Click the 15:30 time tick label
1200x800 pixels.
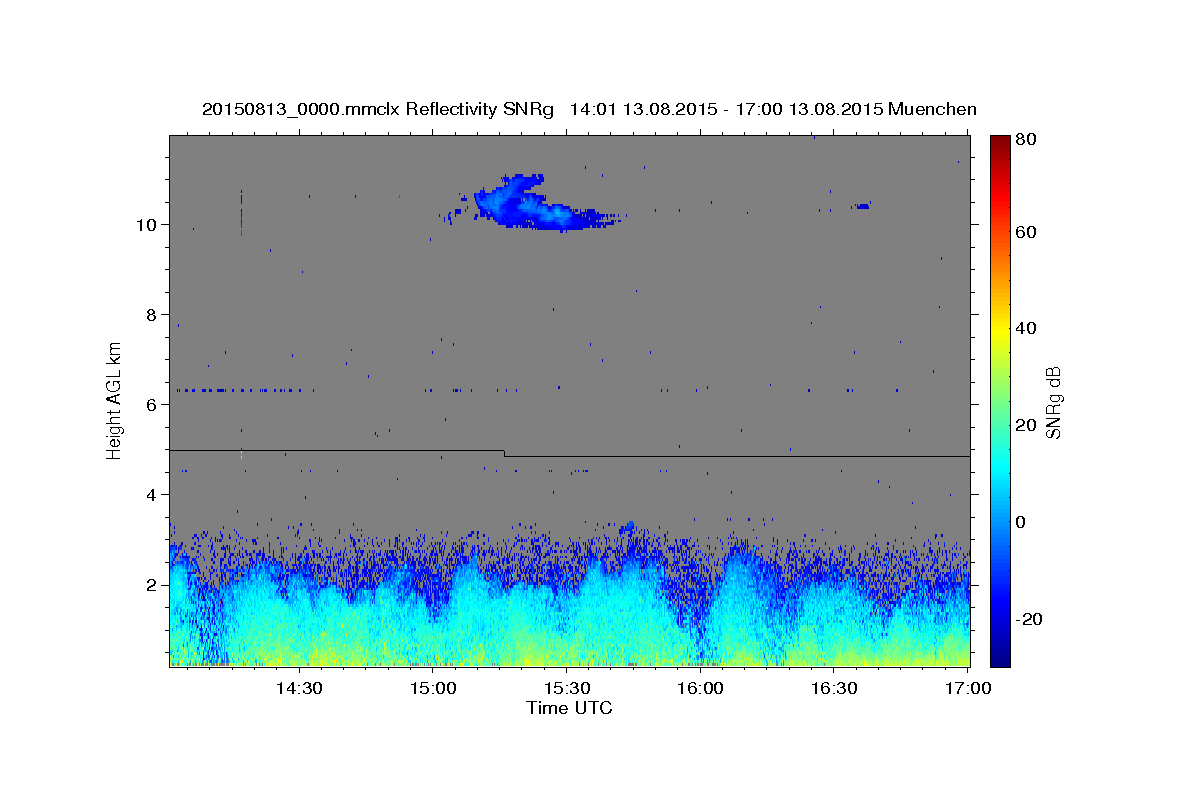click(567, 688)
